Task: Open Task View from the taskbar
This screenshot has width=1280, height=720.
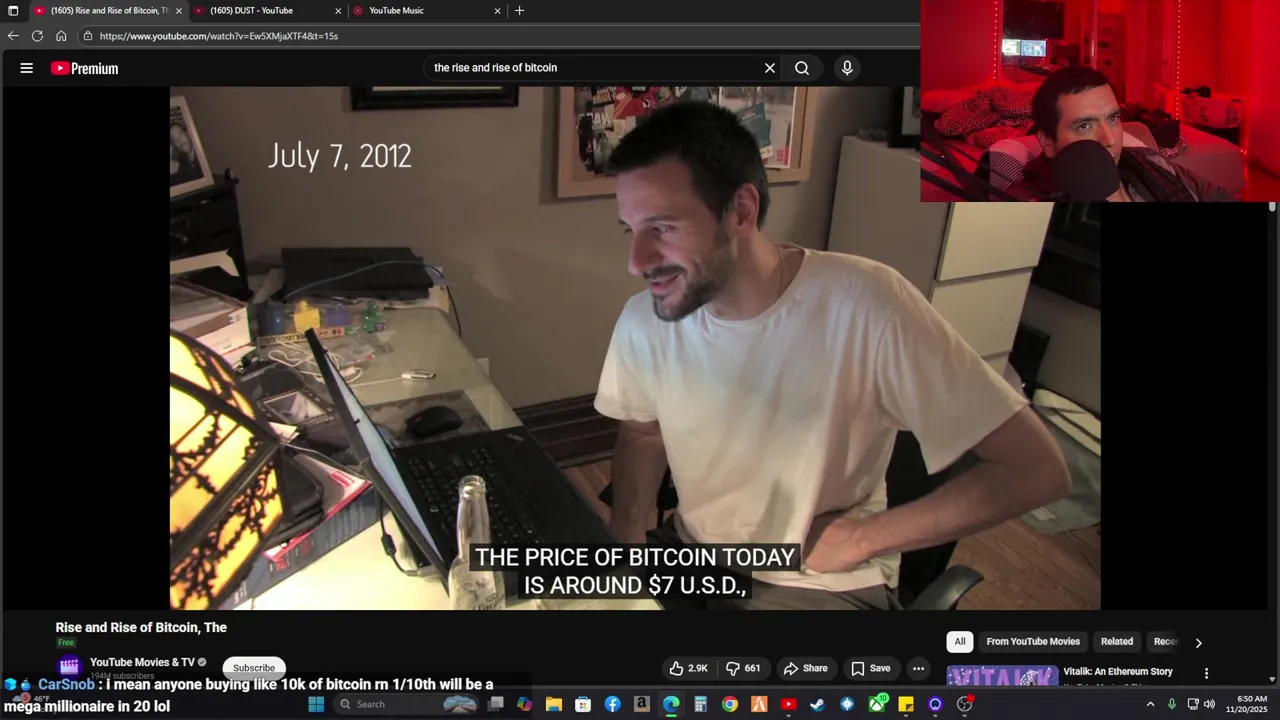Action: [495, 704]
